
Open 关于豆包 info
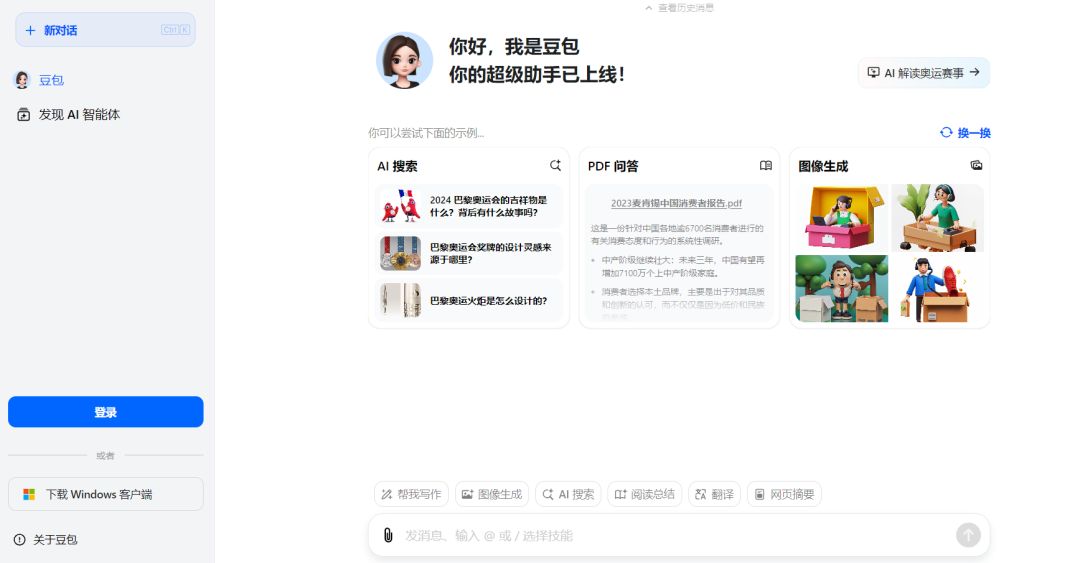55,540
